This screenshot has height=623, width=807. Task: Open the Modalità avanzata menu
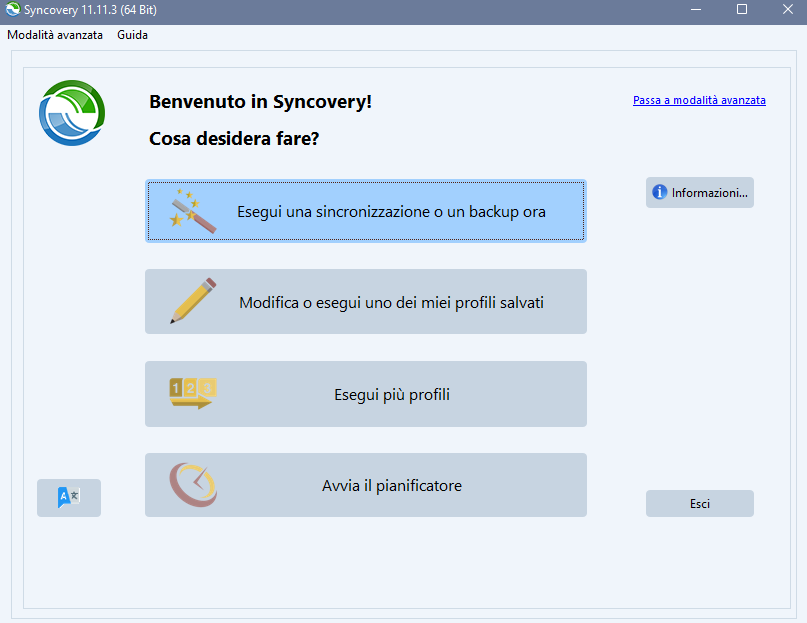[x=55, y=35]
